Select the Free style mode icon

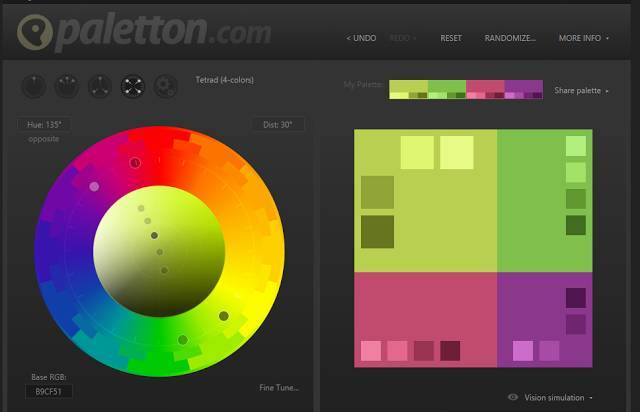165,86
